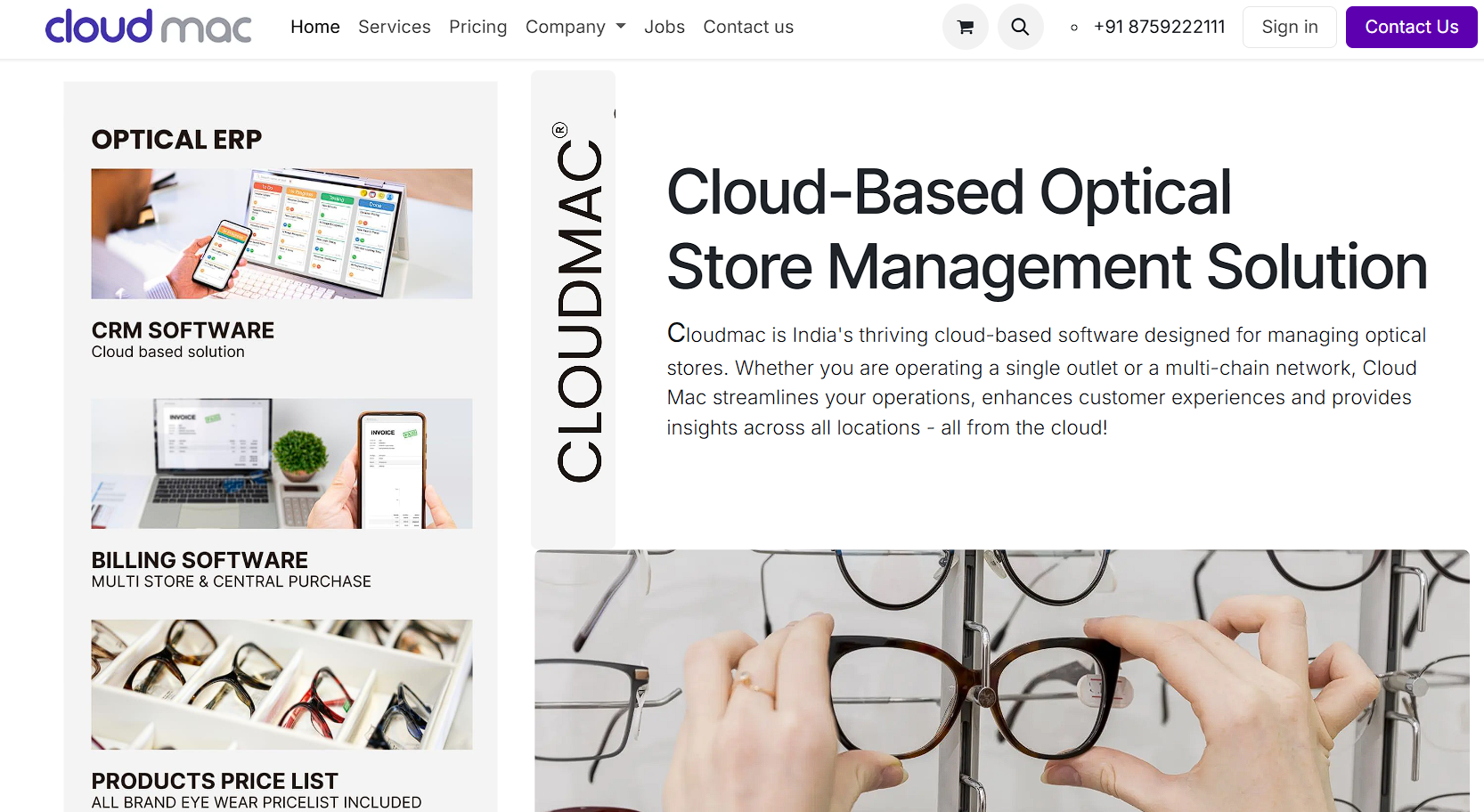Image resolution: width=1484 pixels, height=812 pixels.
Task: Click the PRODUCTS PRICE LIST heading
Action: pyautogui.click(x=215, y=781)
